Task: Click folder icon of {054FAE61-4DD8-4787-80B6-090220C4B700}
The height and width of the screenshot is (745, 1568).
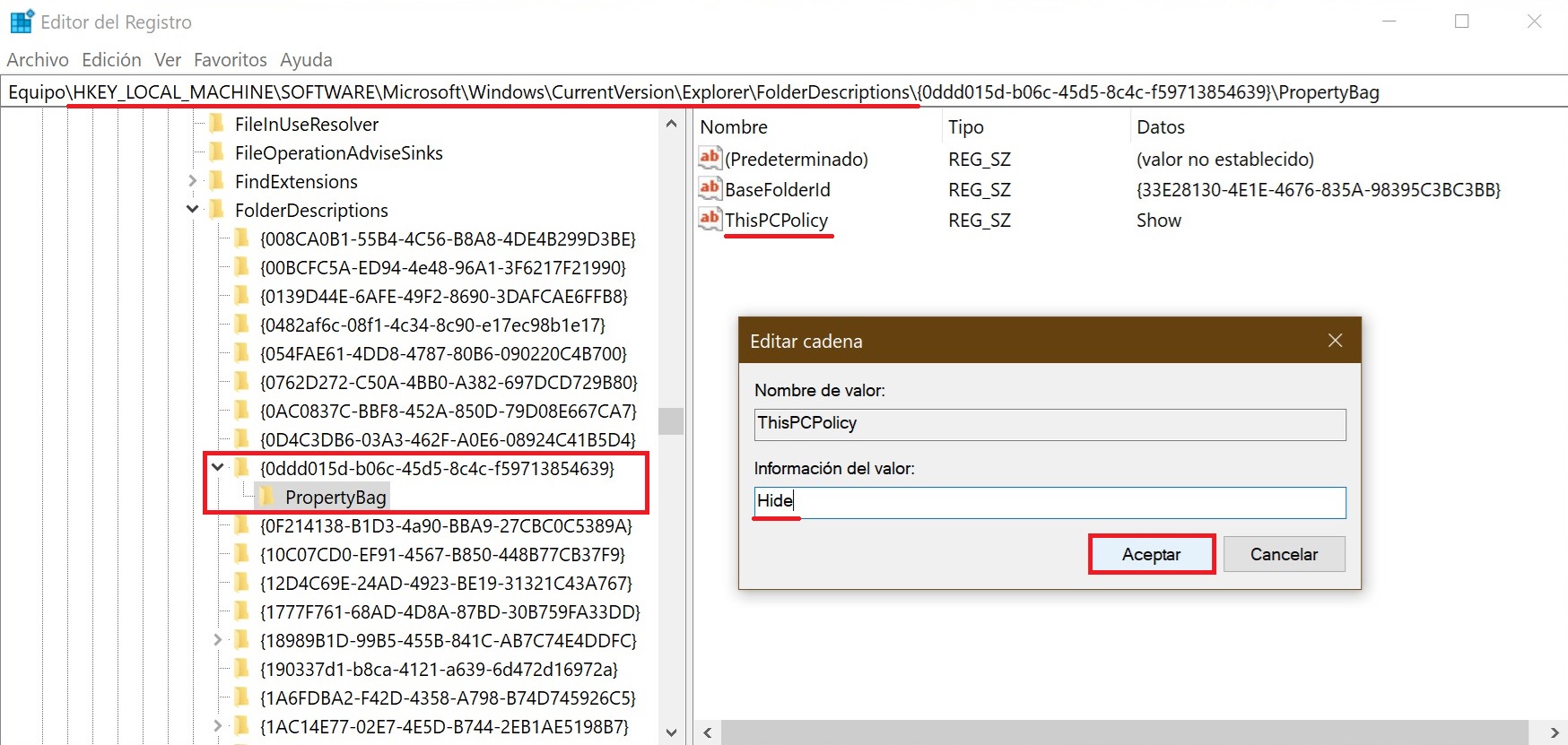Action: click(241, 353)
